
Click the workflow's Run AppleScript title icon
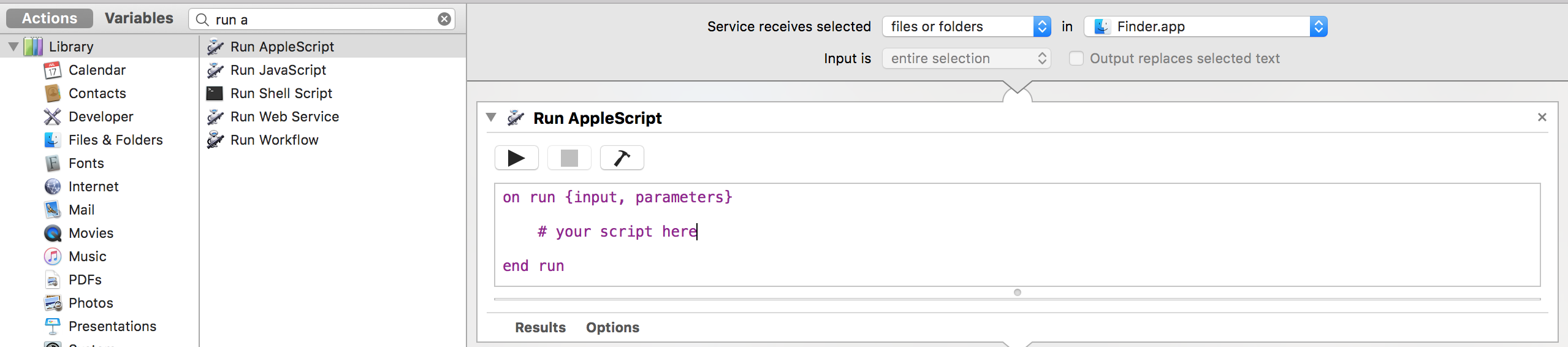tap(516, 118)
